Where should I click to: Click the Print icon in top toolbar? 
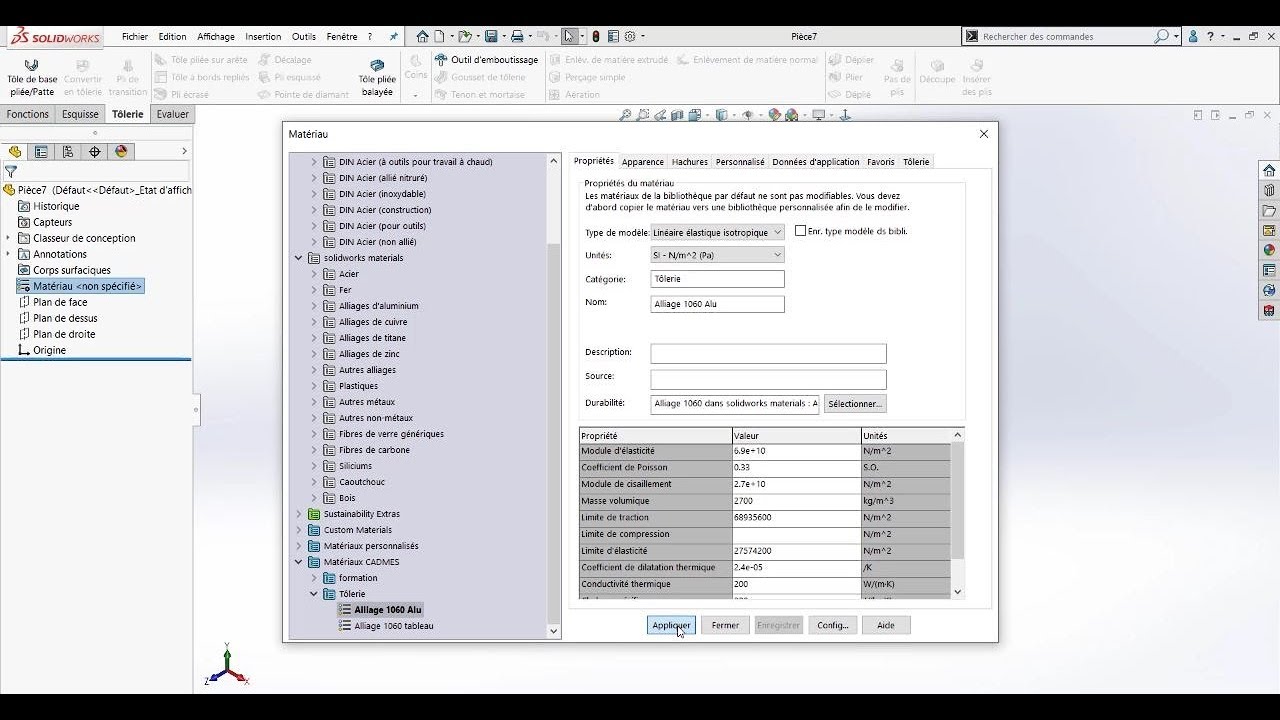(x=517, y=36)
